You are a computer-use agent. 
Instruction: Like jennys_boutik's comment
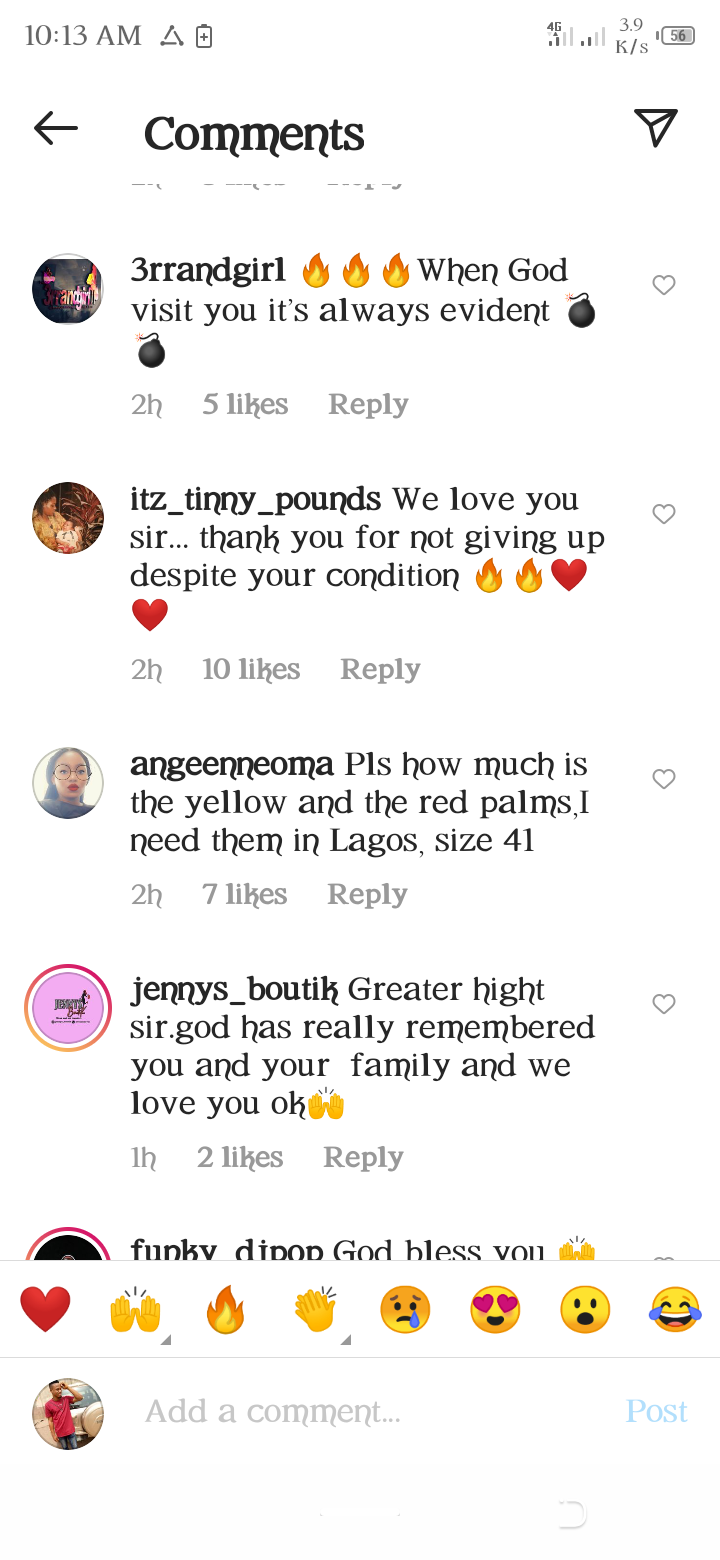click(x=664, y=1004)
